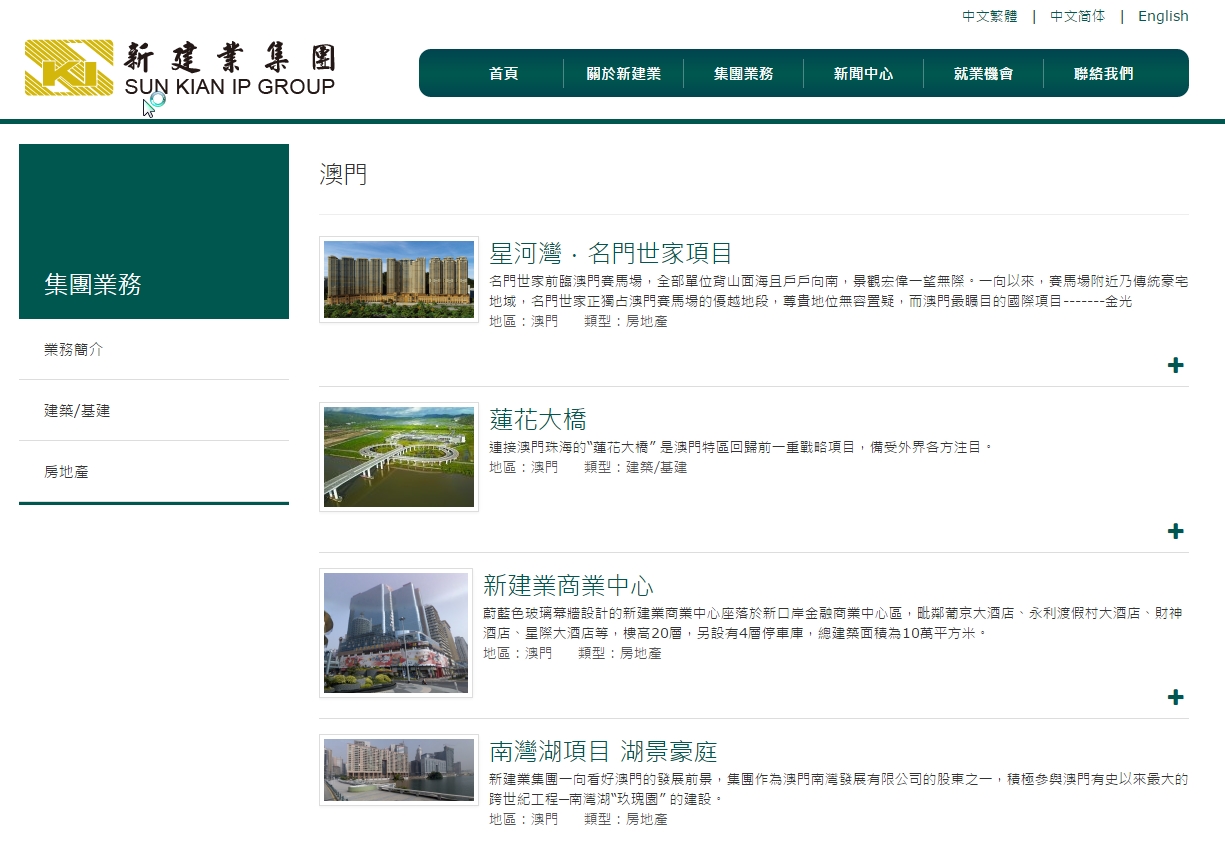The image size is (1225, 851).
Task: Open the 蓮花大橋 bridge thumbnail
Action: click(x=399, y=457)
